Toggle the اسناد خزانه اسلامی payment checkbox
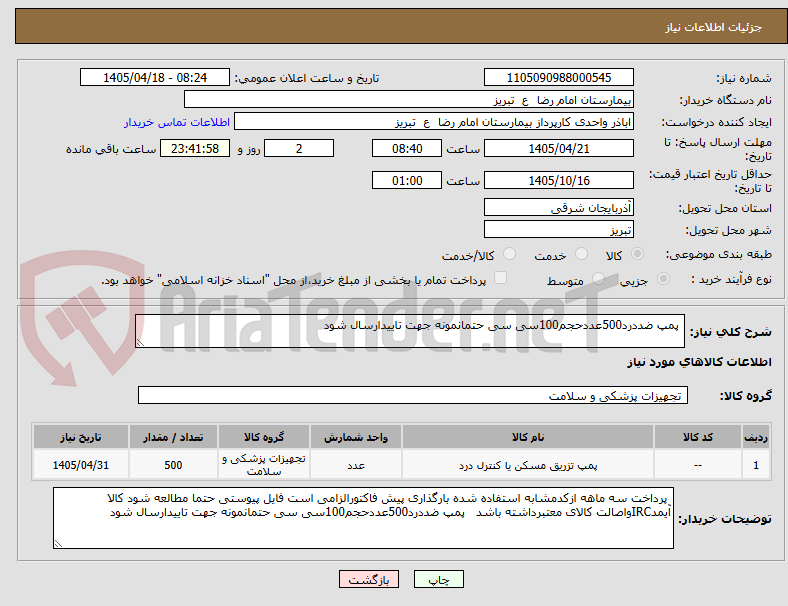Screen dimensions: 788x606 click(501, 278)
